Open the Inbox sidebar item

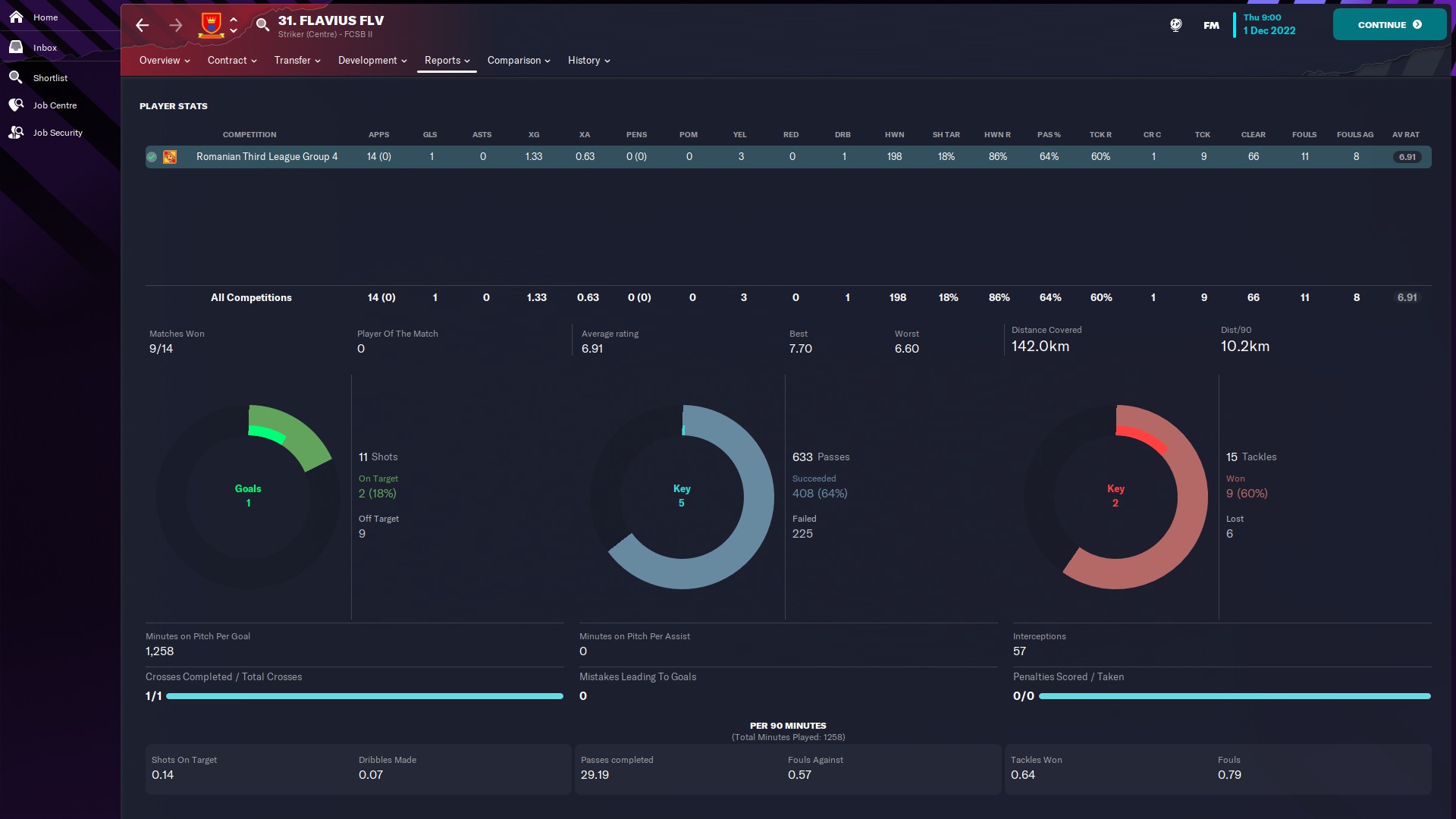[x=44, y=48]
